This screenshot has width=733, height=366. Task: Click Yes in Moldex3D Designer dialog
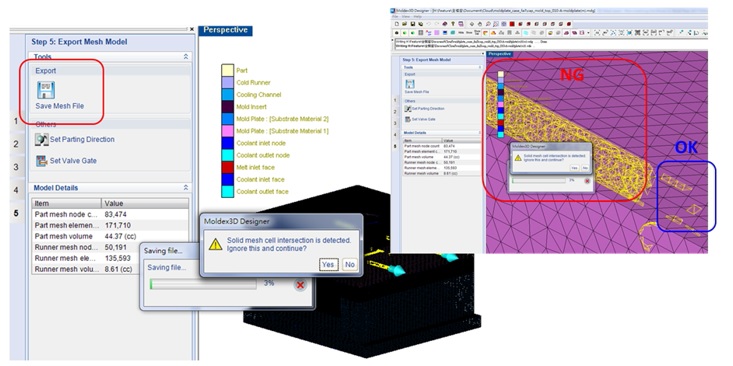(328, 265)
